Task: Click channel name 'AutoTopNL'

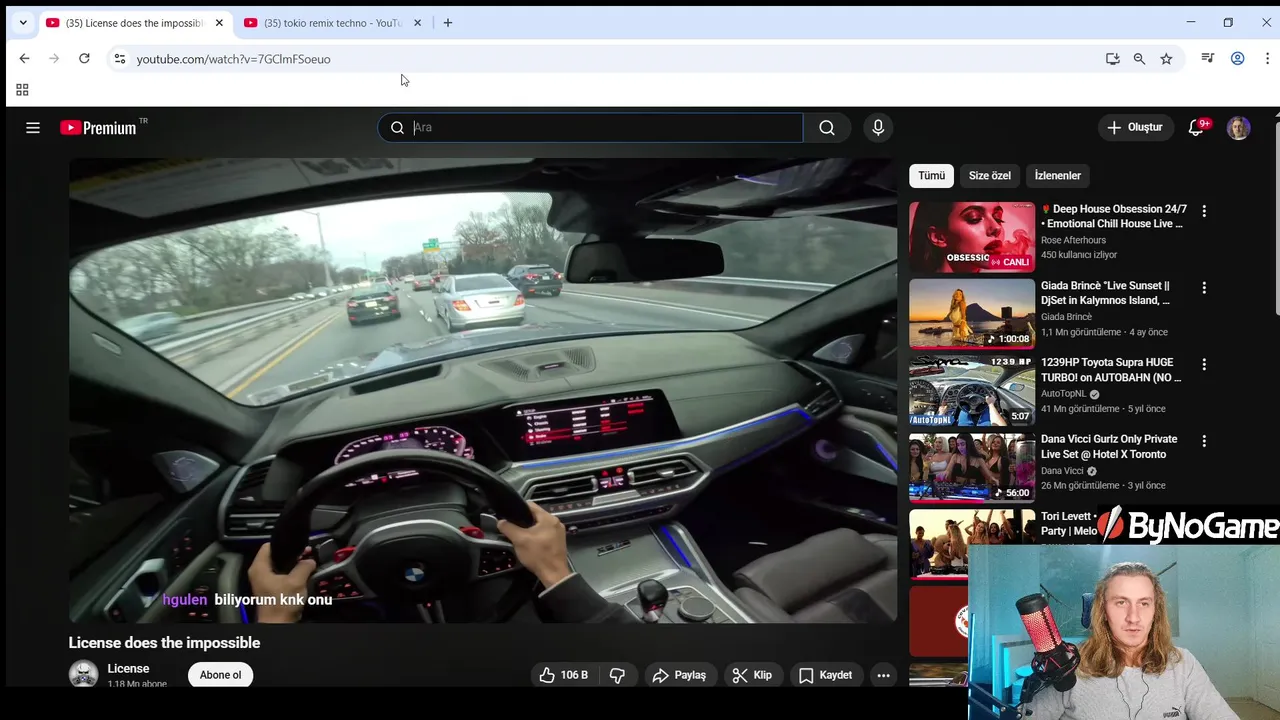Action: (x=1063, y=394)
